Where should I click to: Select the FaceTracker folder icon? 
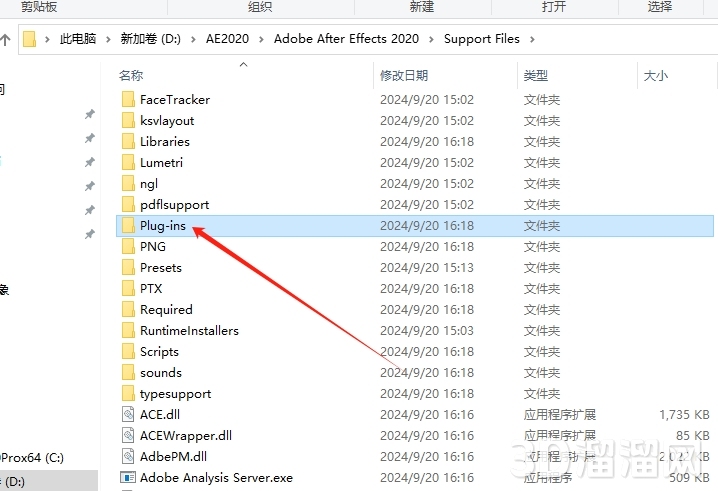[128, 99]
